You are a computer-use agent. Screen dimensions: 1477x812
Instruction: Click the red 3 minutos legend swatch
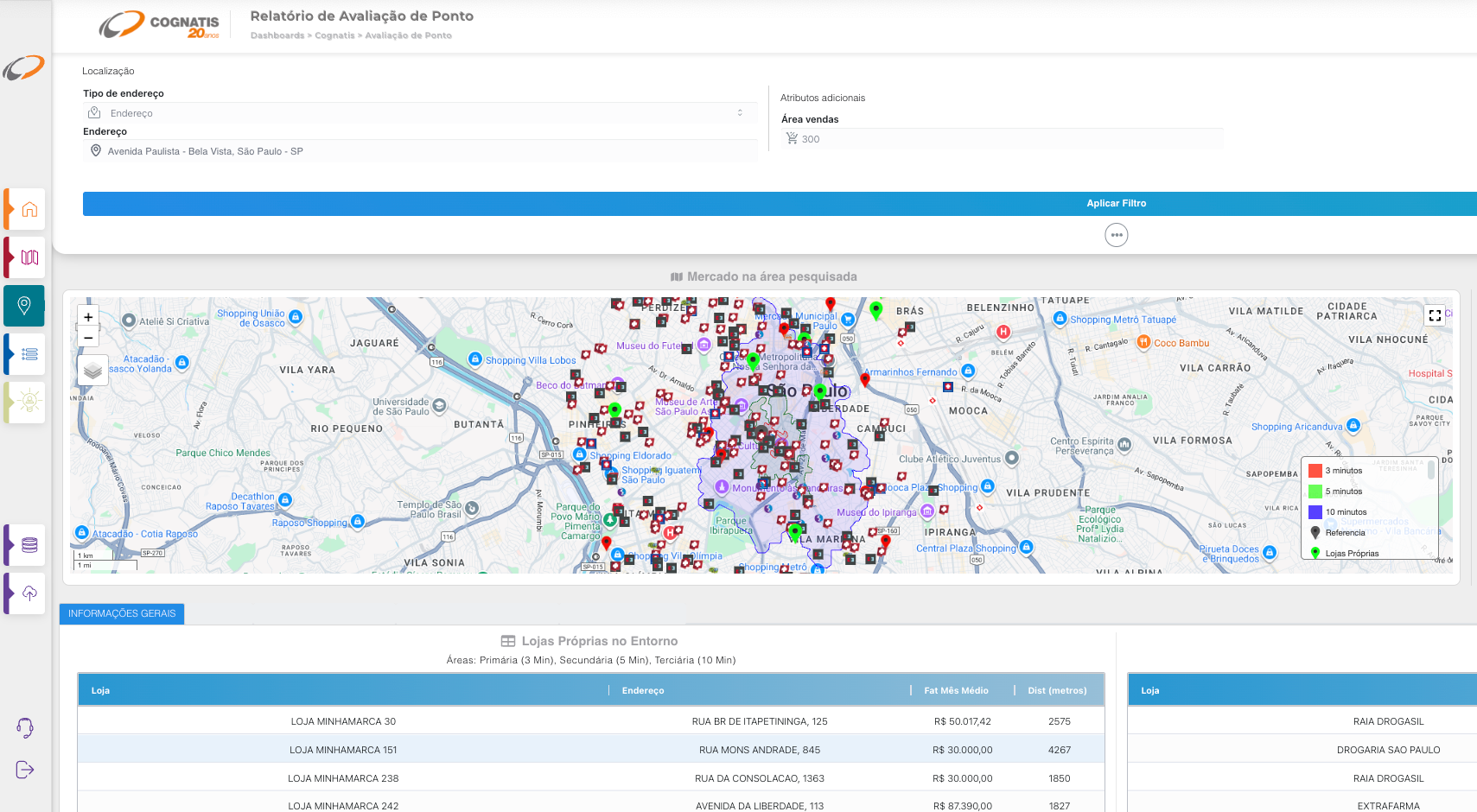1315,471
